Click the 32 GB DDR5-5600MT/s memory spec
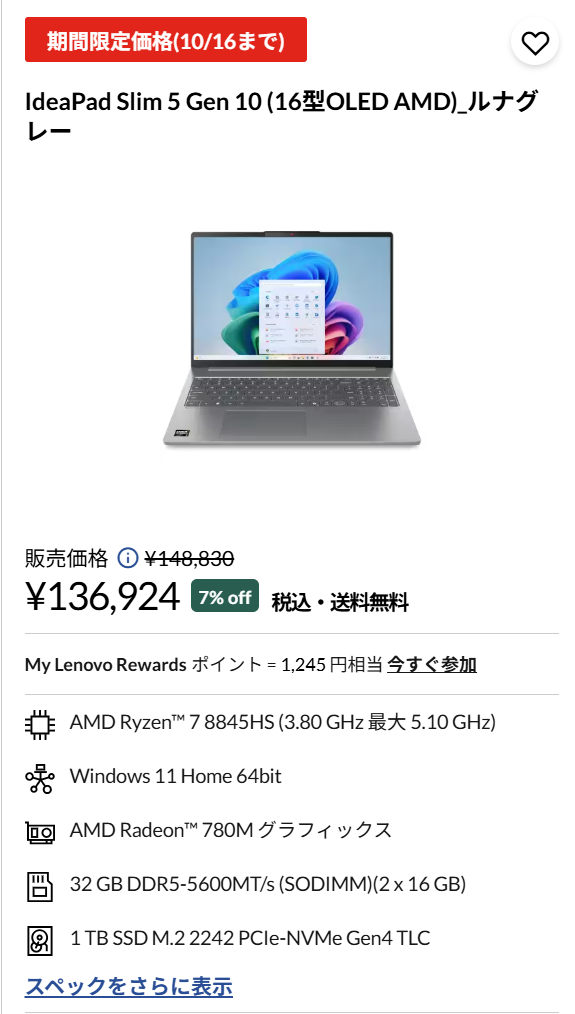The height and width of the screenshot is (1014, 575). pyautogui.click(x=268, y=884)
